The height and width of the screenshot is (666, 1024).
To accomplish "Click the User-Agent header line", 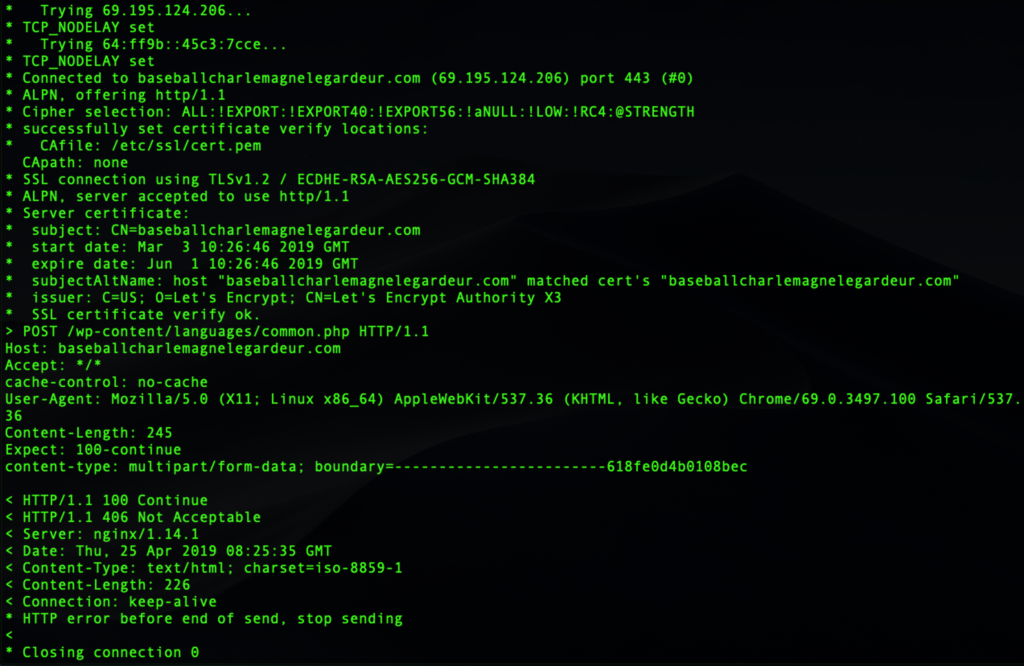I will [x=510, y=399].
